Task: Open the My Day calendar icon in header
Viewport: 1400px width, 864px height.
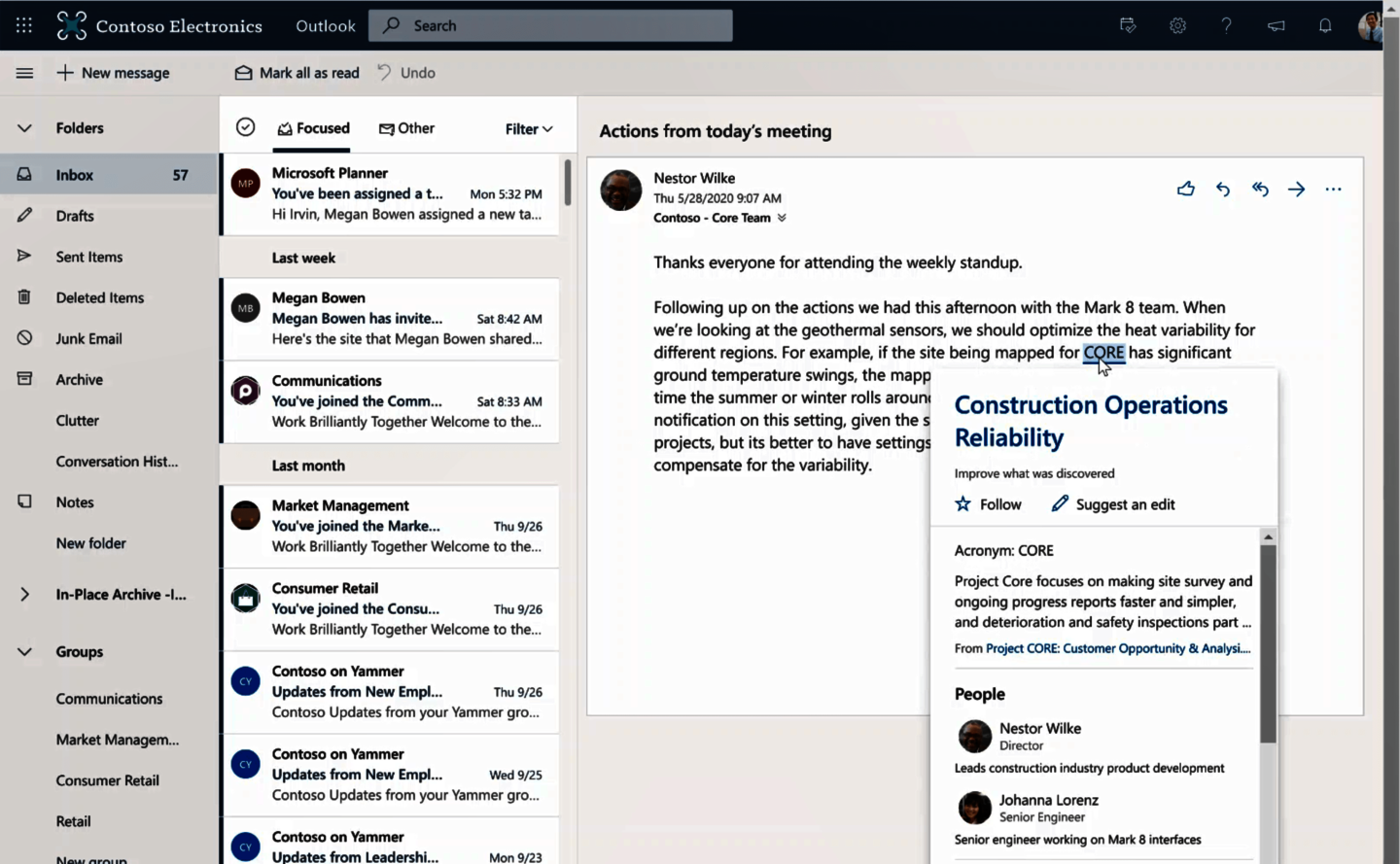Action: tap(1128, 25)
